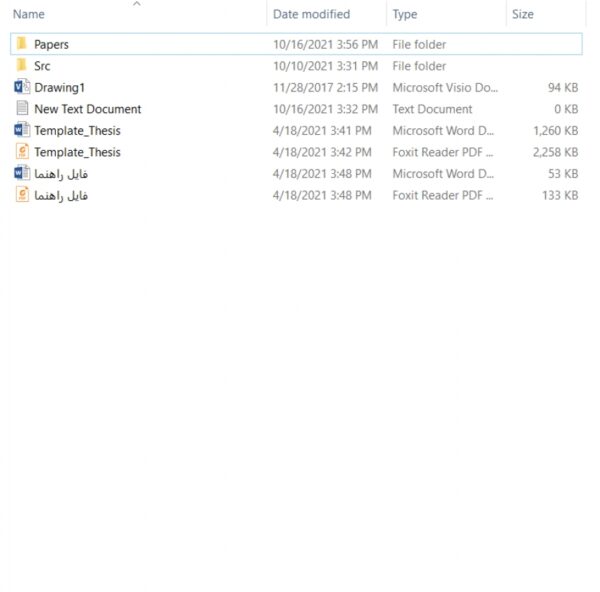Select the Src folder name
Image resolution: width=600 pixels, height=592 pixels.
click(x=42, y=66)
